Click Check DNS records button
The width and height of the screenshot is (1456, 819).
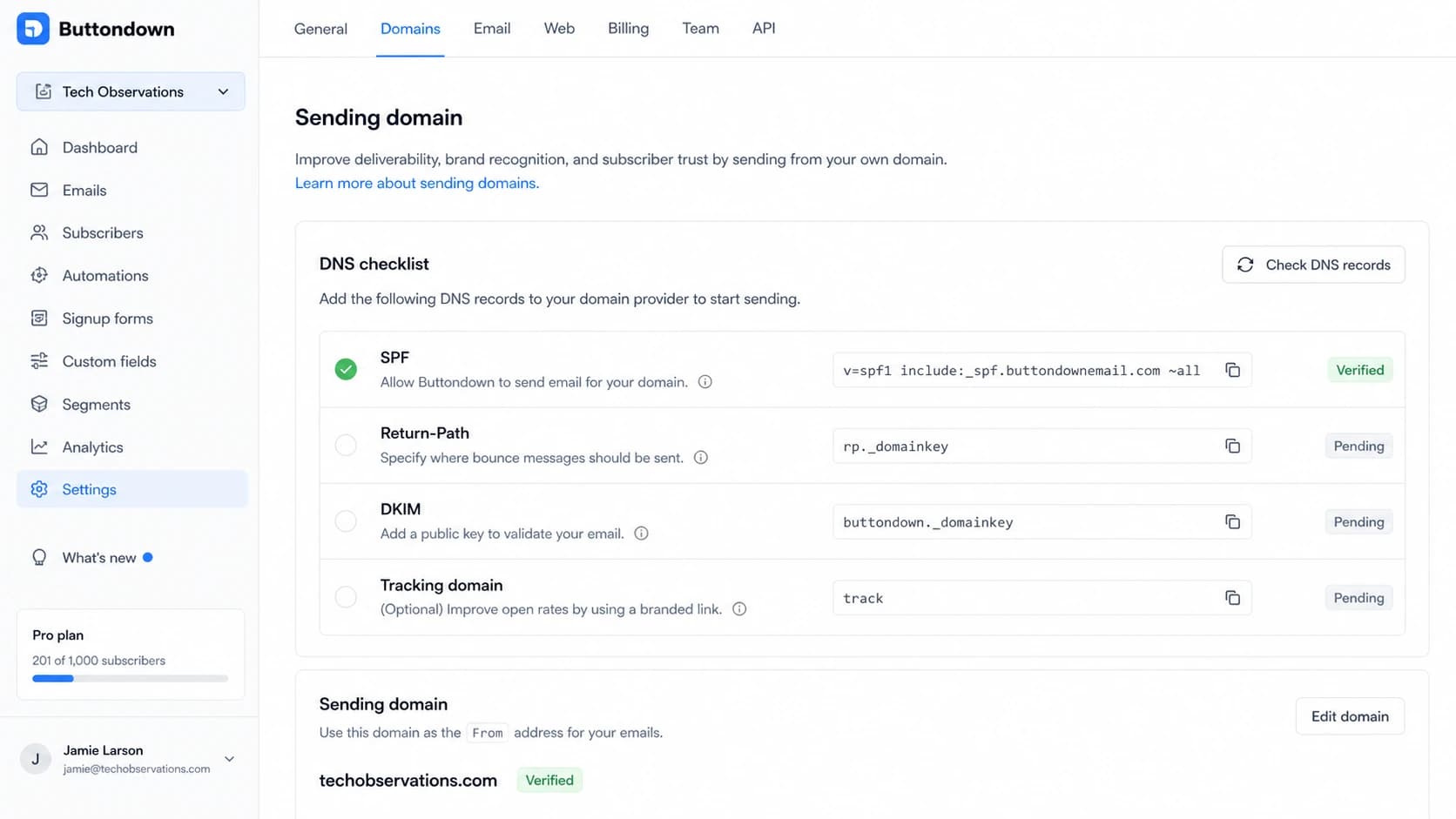pos(1313,265)
